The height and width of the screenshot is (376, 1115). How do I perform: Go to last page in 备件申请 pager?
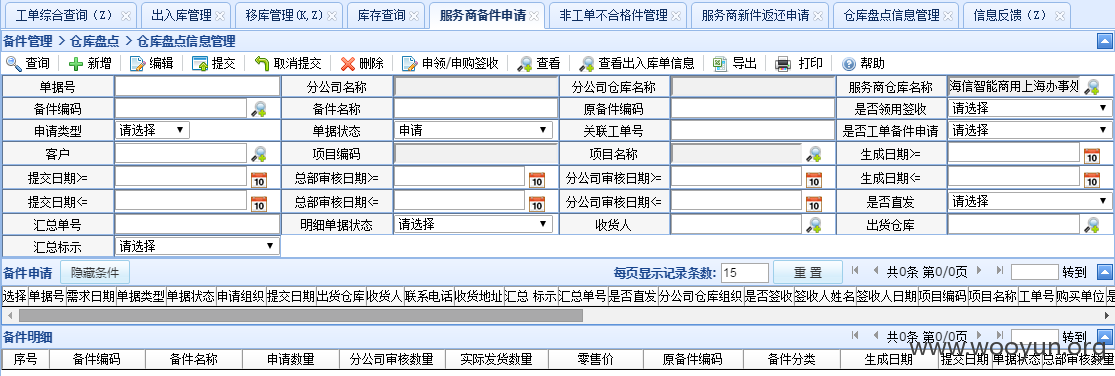click(999, 271)
